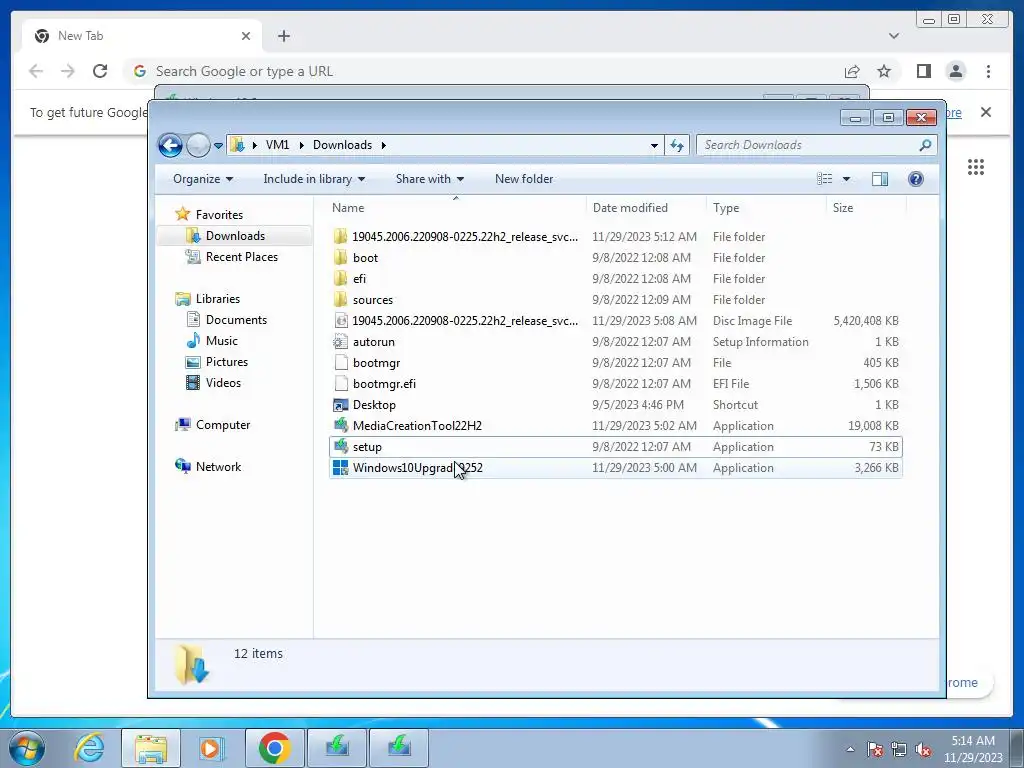Sort files by the Name column header
Viewport: 1024px width, 768px height.
(x=456, y=208)
